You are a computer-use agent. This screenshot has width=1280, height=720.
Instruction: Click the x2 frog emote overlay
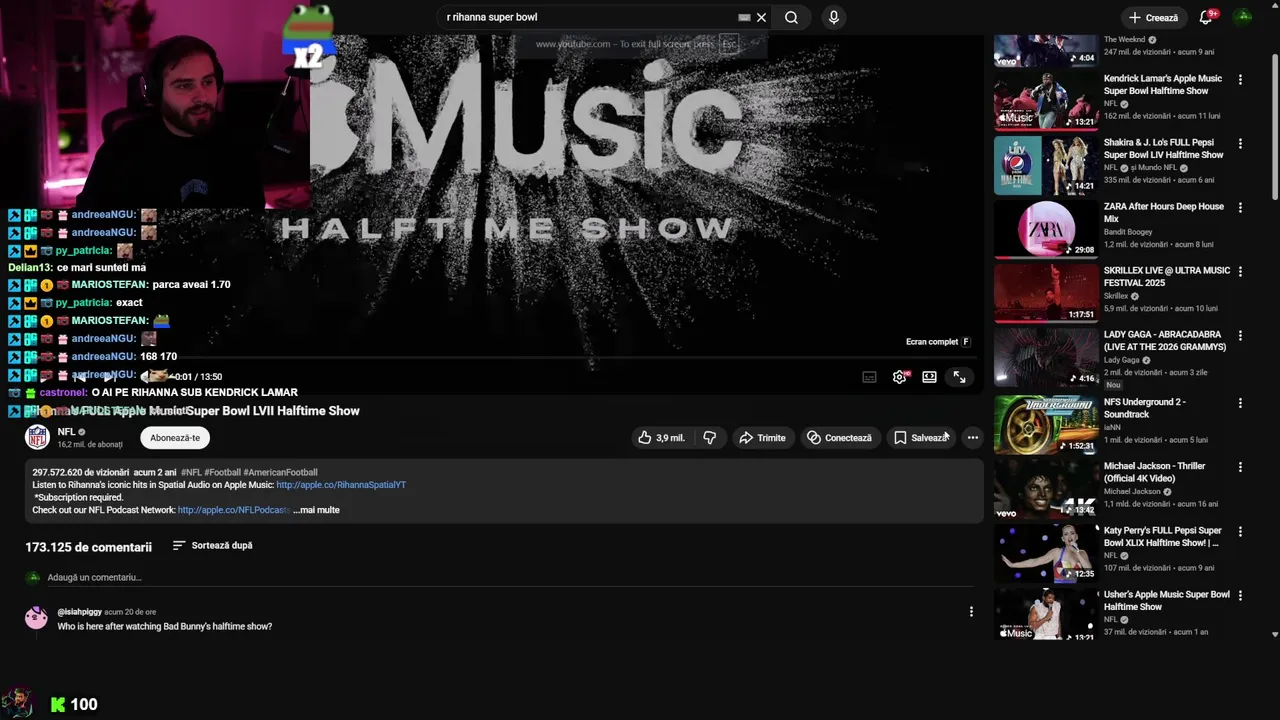pos(308,37)
